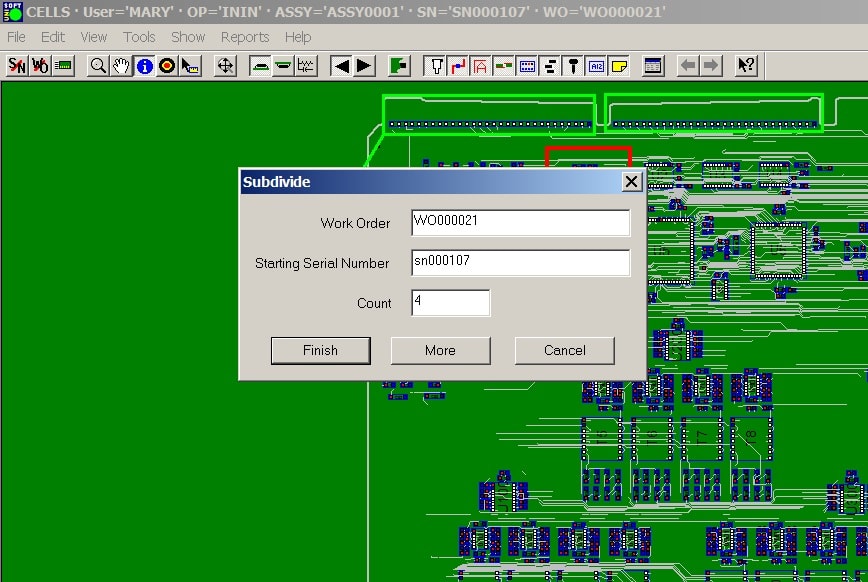
Task: Click the green circuit board assembly icon
Action: [x=64, y=66]
